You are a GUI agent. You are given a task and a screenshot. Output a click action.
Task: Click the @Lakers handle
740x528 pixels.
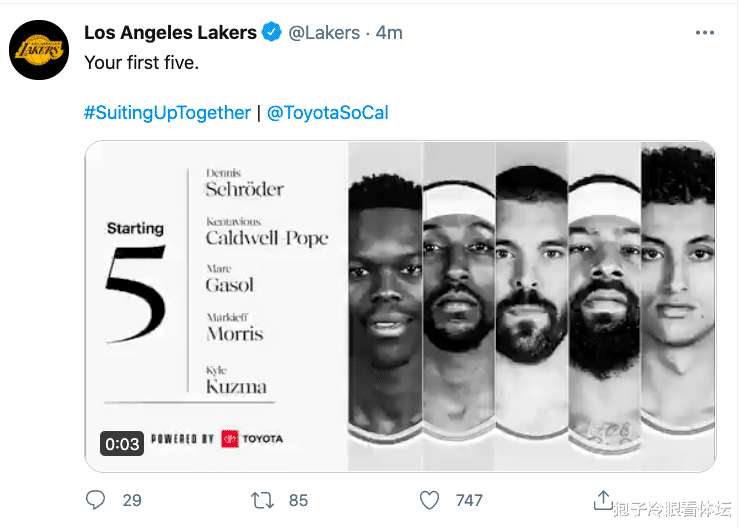click(324, 33)
